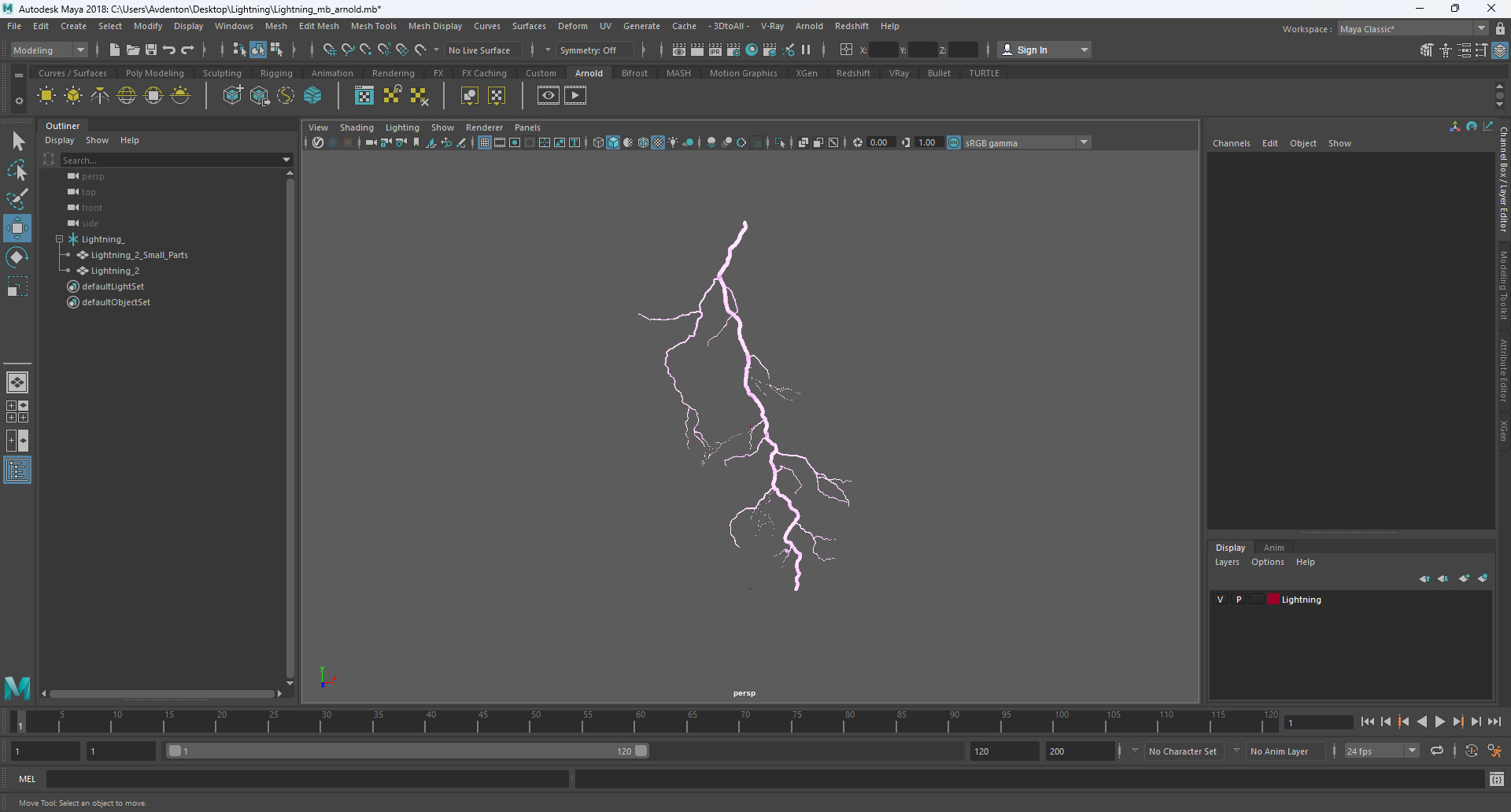Switch to the Poly Modeling shelf tab

[x=154, y=73]
